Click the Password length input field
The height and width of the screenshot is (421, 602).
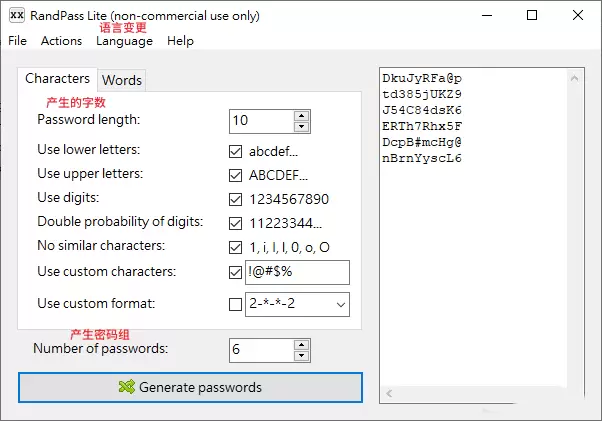pyautogui.click(x=261, y=121)
